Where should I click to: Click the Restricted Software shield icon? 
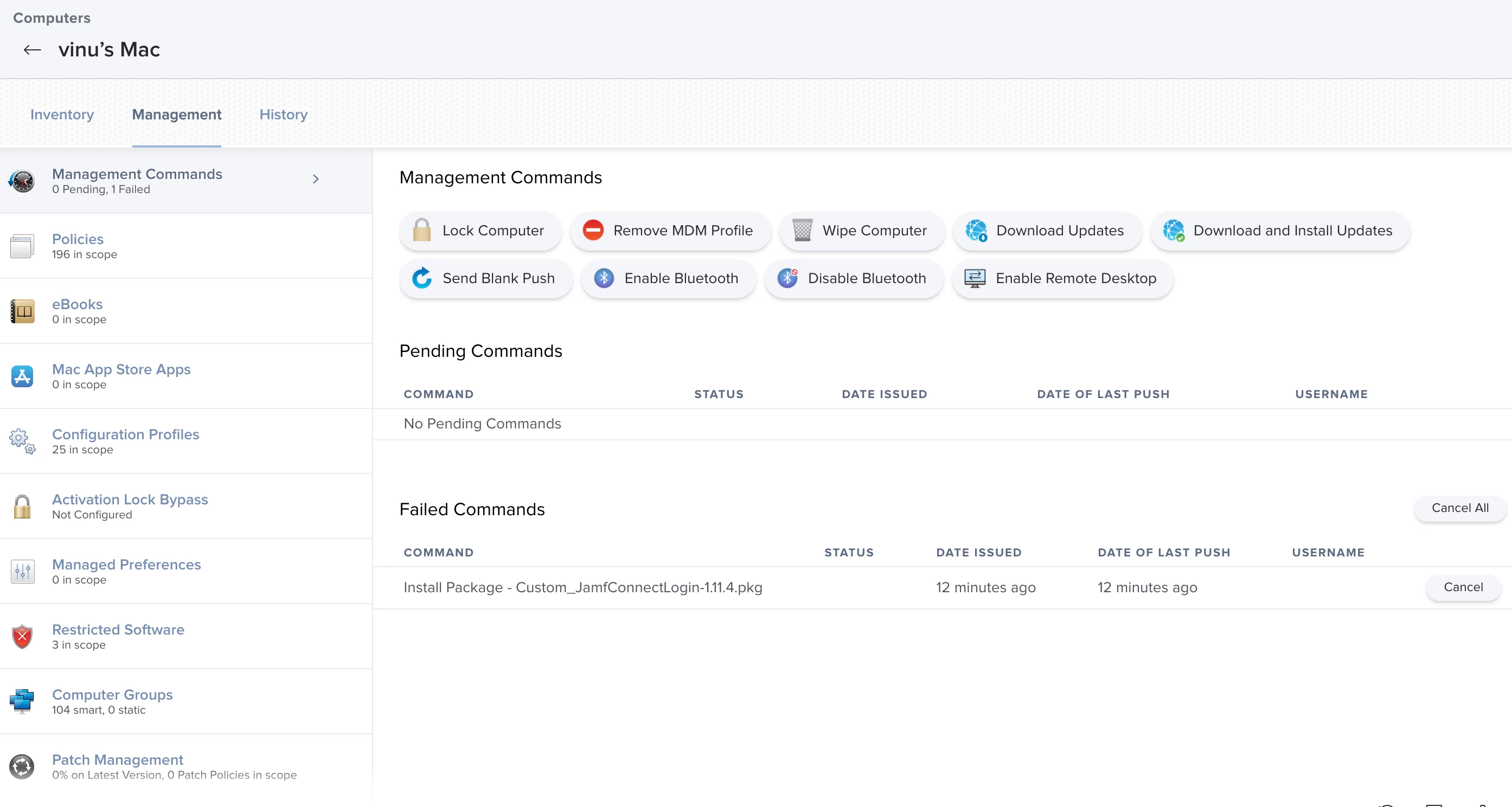click(22, 637)
